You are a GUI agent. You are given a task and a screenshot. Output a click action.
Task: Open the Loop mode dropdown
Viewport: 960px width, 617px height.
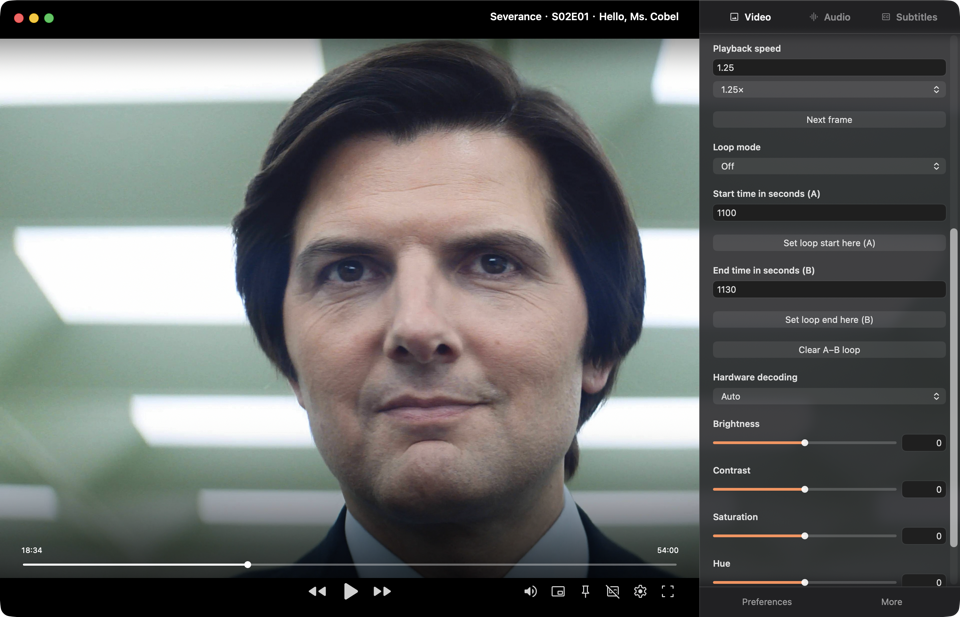[829, 166]
